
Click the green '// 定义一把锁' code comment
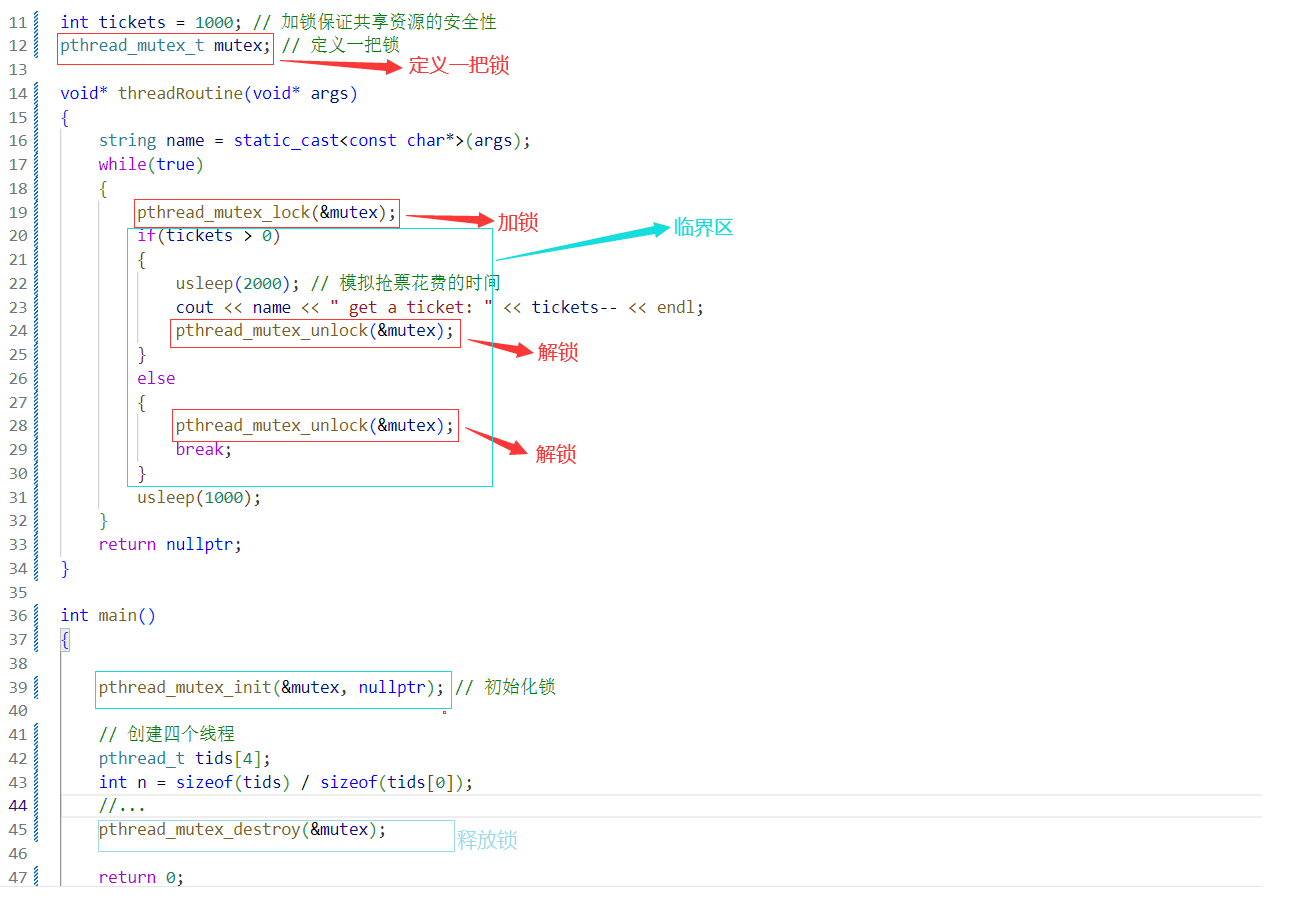coord(341,45)
